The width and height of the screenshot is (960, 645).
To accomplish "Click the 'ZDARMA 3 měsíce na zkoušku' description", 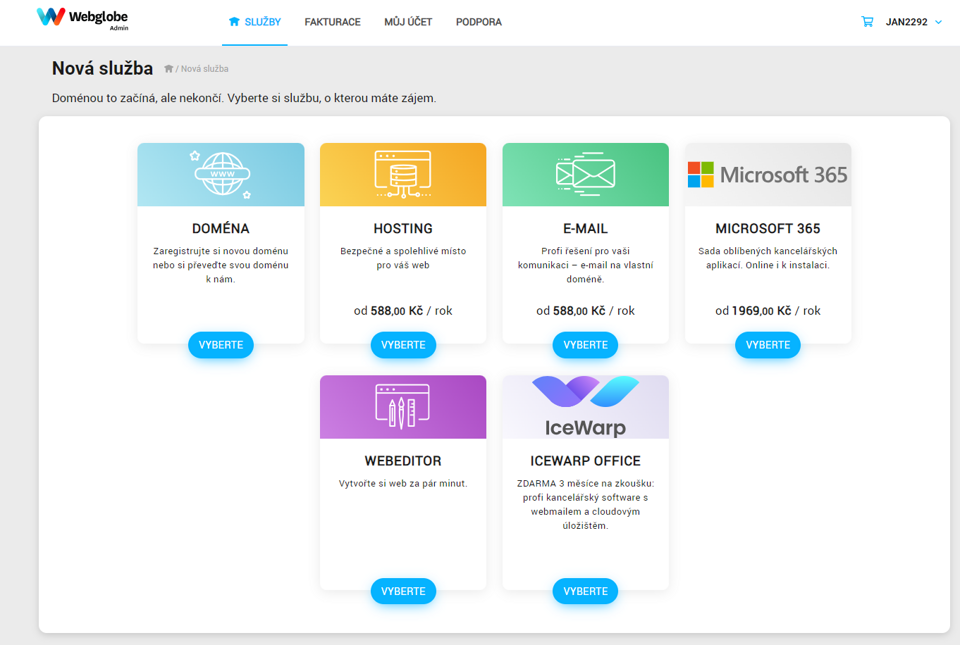I will (585, 504).
